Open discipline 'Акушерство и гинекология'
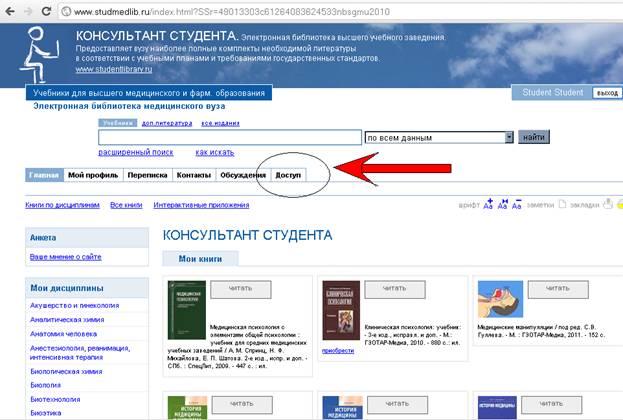Screen dimensions: 623x420 75,305
